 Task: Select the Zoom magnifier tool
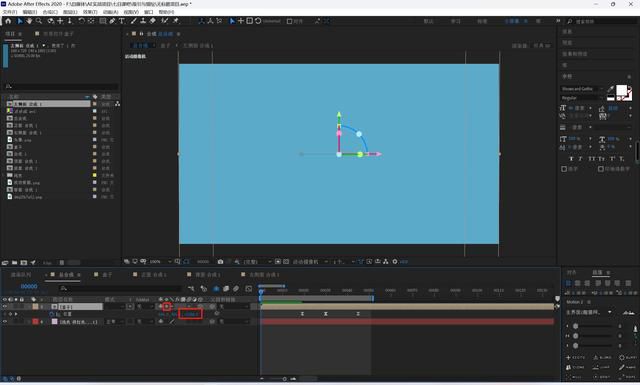(39, 21)
